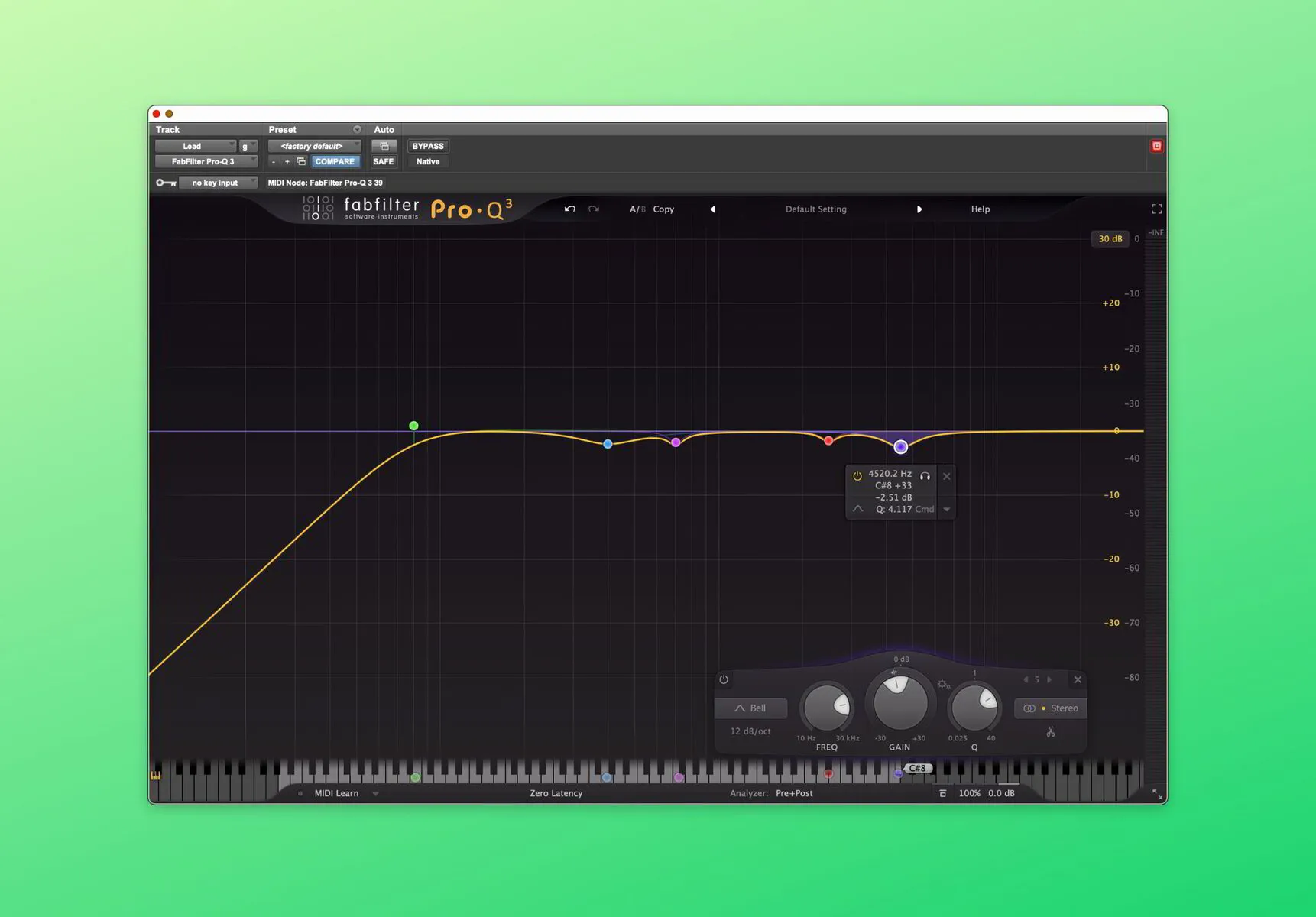Open the FabFilter Pro-Q 3 plugin selector
This screenshot has height=917, width=1316.
click(206, 161)
